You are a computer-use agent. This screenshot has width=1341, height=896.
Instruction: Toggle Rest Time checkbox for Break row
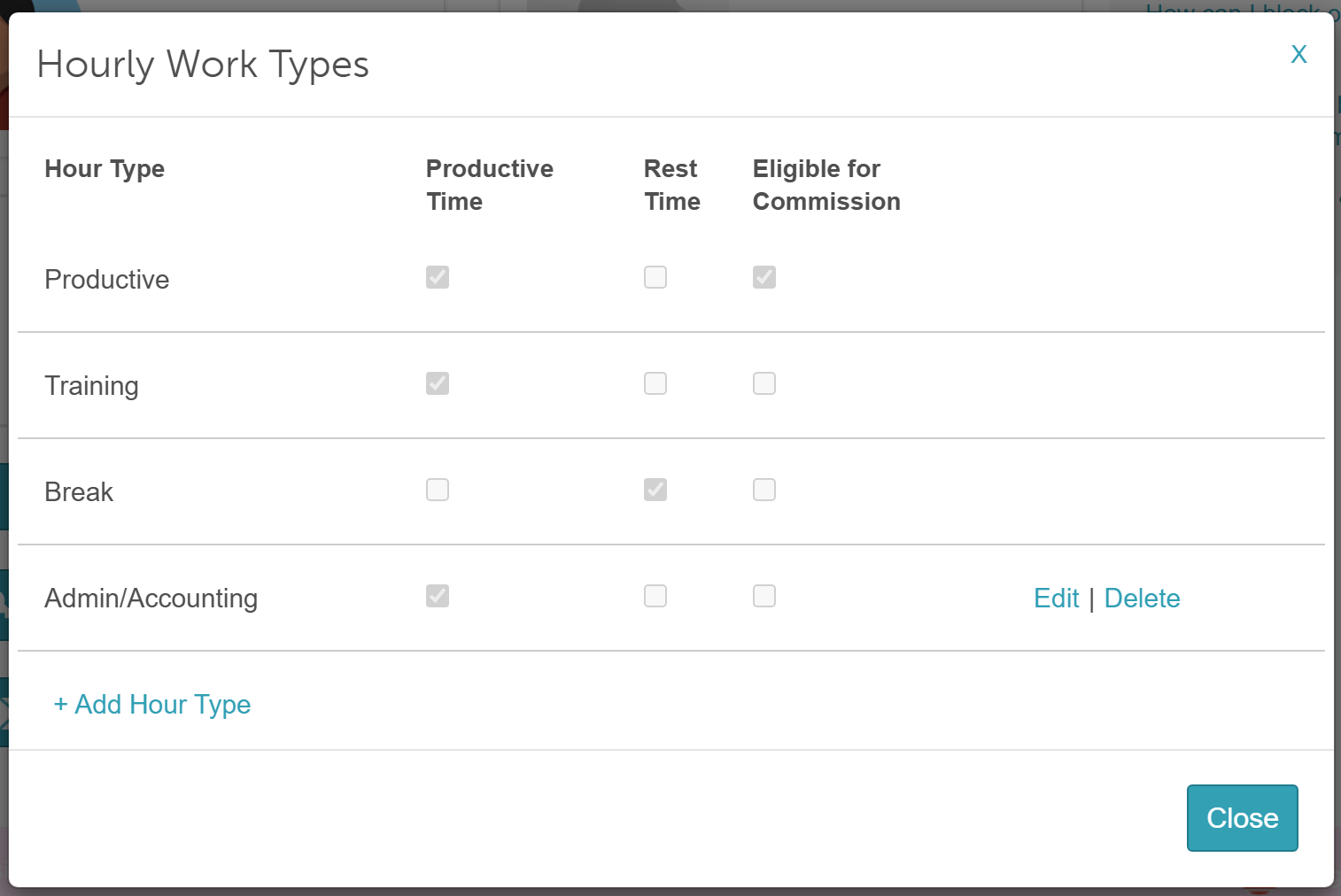(x=655, y=490)
